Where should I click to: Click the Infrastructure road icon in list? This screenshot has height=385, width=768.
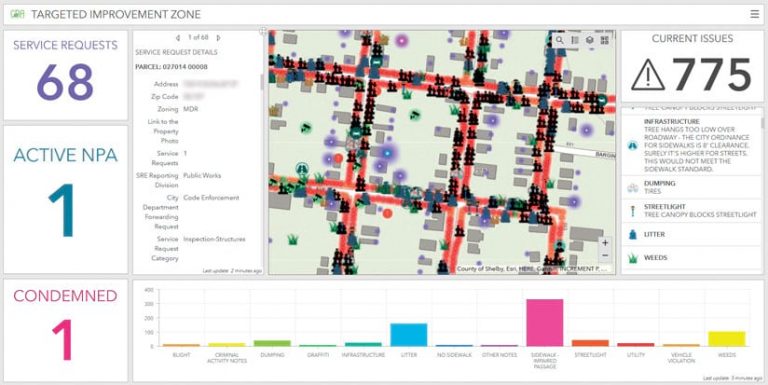tap(632, 145)
